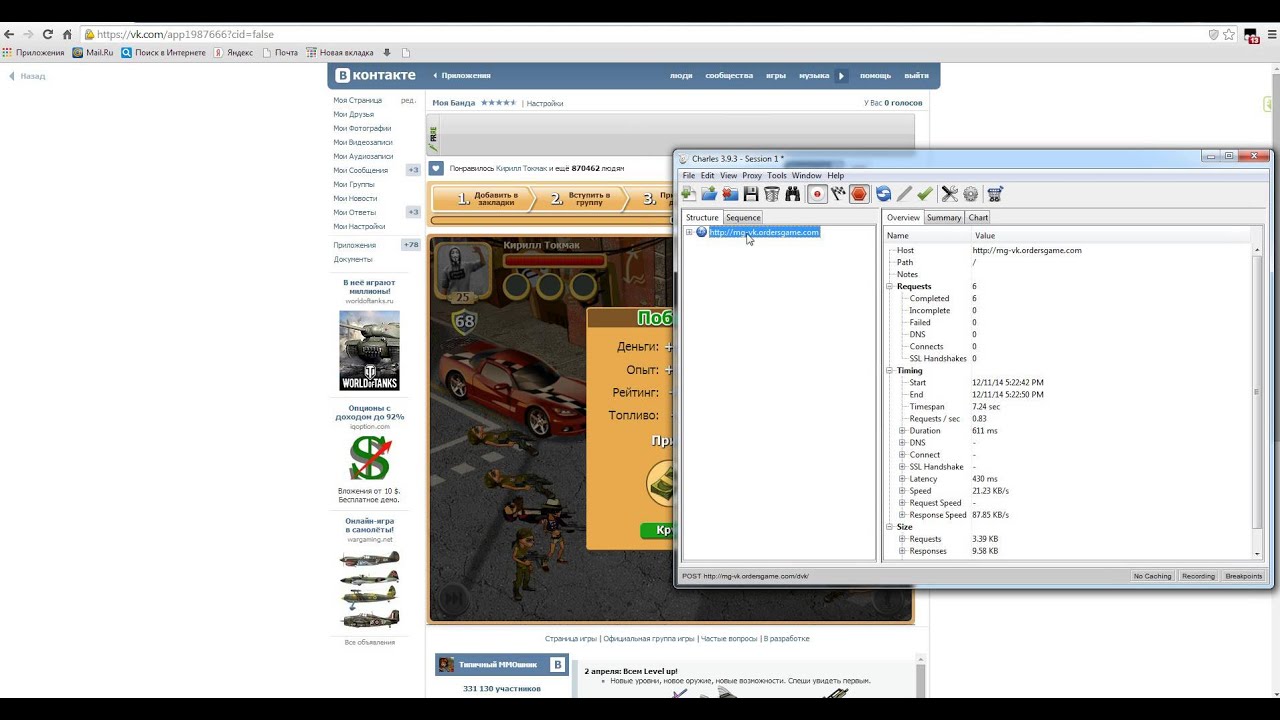This screenshot has width=1280, height=720.
Task: Toggle throttling with the checkered flag icon
Action: point(838,194)
